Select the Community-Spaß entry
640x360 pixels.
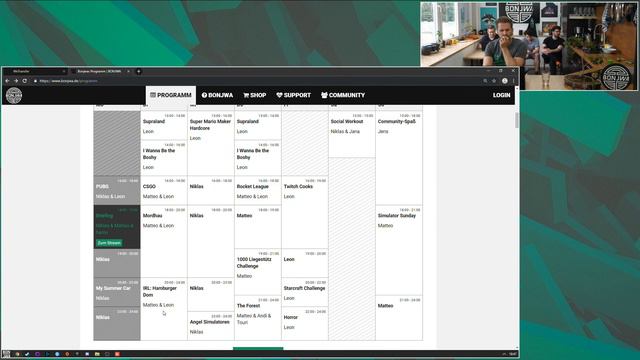coord(399,158)
